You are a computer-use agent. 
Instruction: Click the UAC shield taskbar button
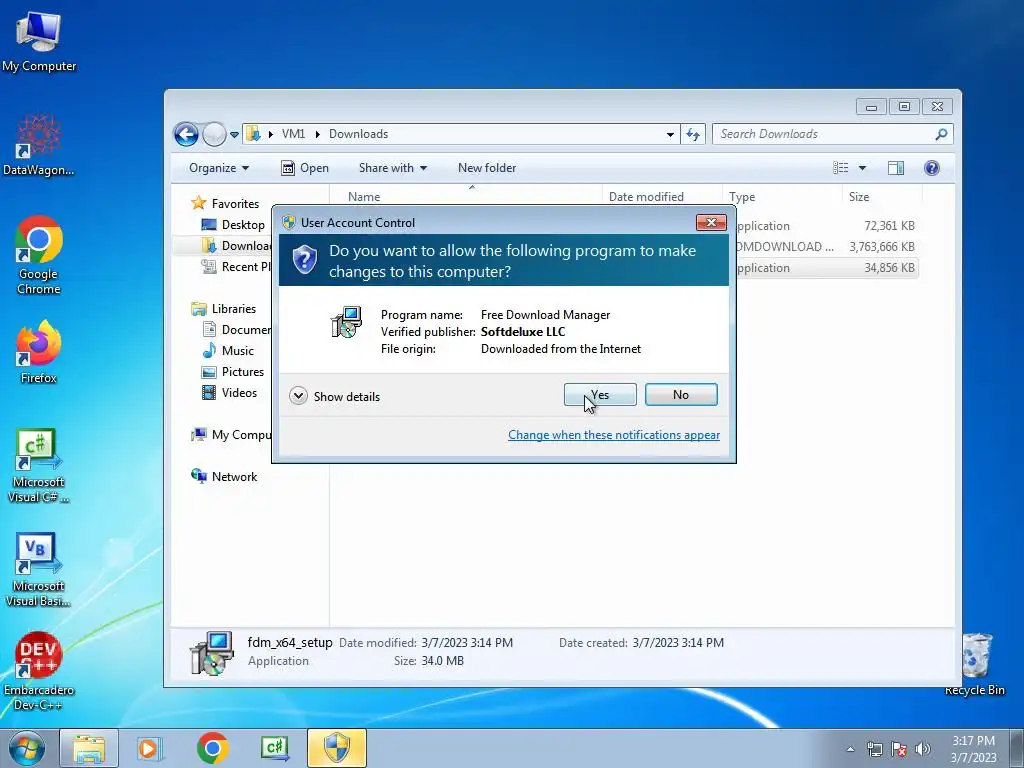[337, 748]
